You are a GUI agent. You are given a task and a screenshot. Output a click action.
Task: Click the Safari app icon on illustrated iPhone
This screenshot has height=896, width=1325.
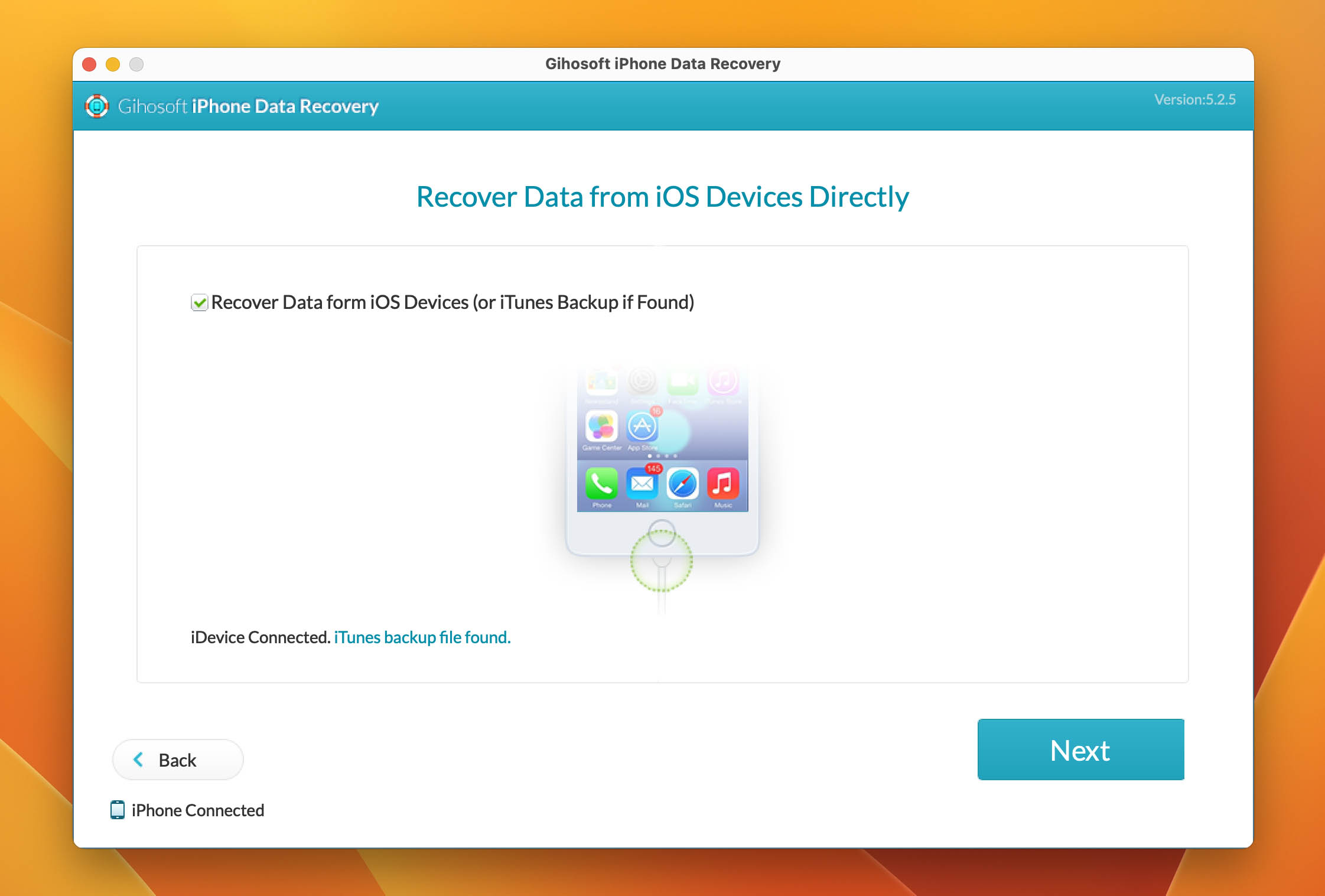click(x=682, y=484)
